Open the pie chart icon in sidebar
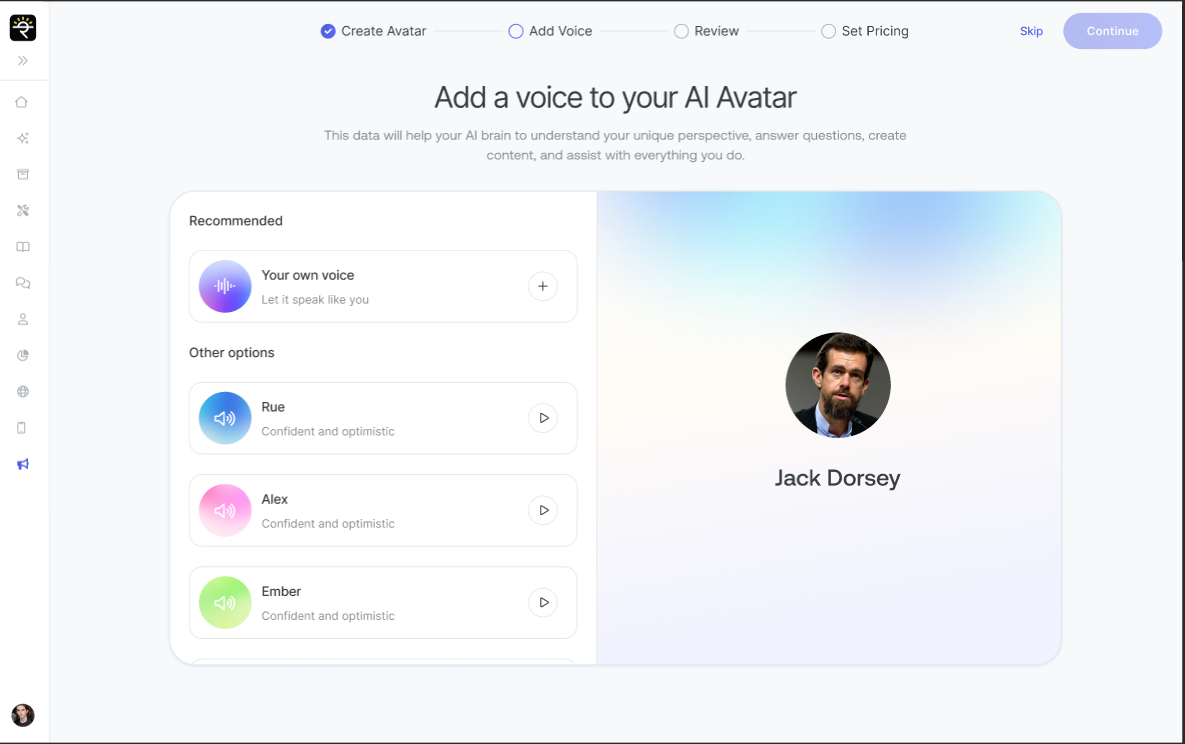The image size is (1185, 744). [23, 355]
